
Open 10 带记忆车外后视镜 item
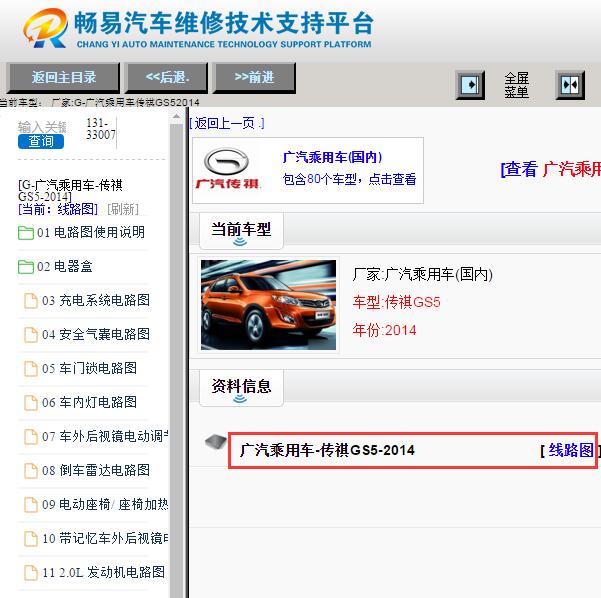tap(105, 538)
